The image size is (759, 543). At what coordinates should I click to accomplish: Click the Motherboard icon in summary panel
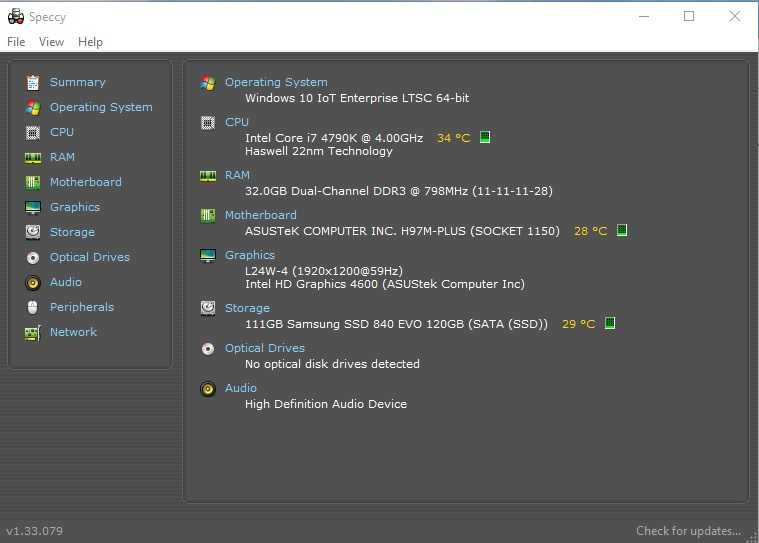[x=208, y=215]
